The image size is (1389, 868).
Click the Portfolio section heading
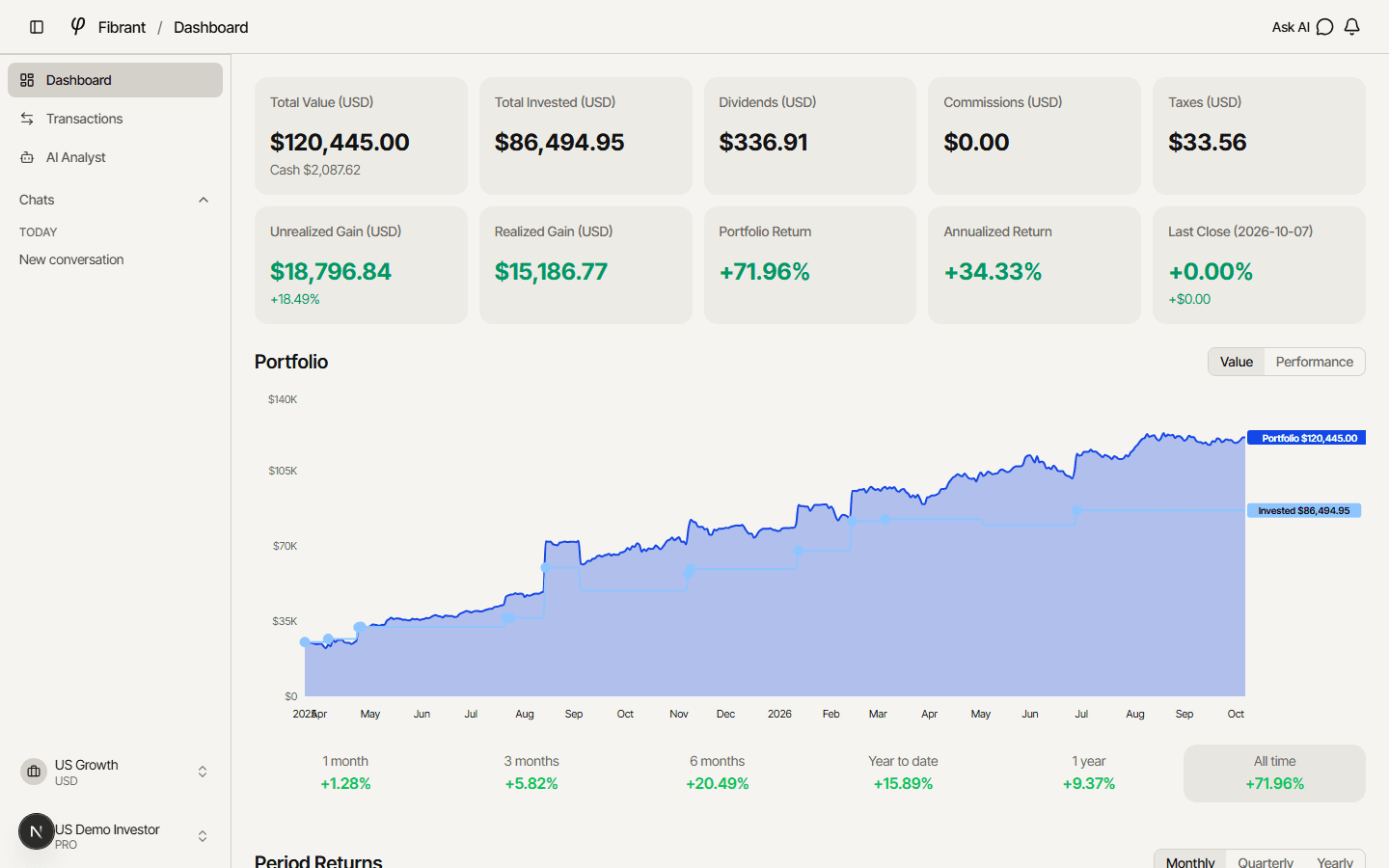click(x=291, y=362)
